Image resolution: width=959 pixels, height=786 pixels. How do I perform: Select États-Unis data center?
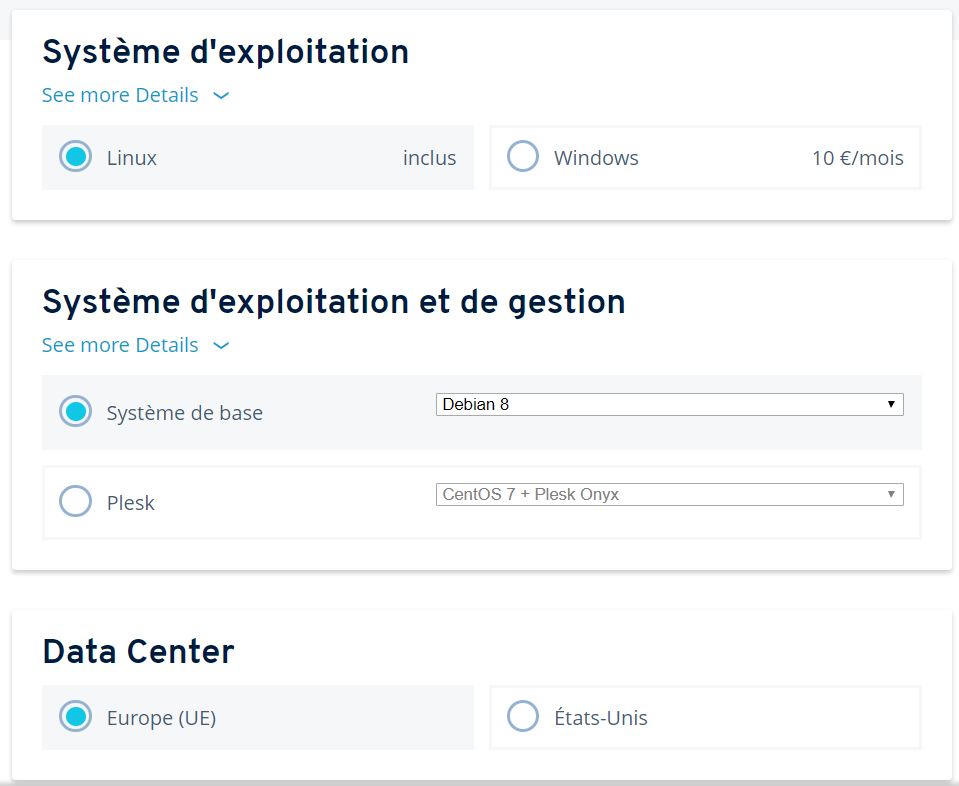point(523,716)
